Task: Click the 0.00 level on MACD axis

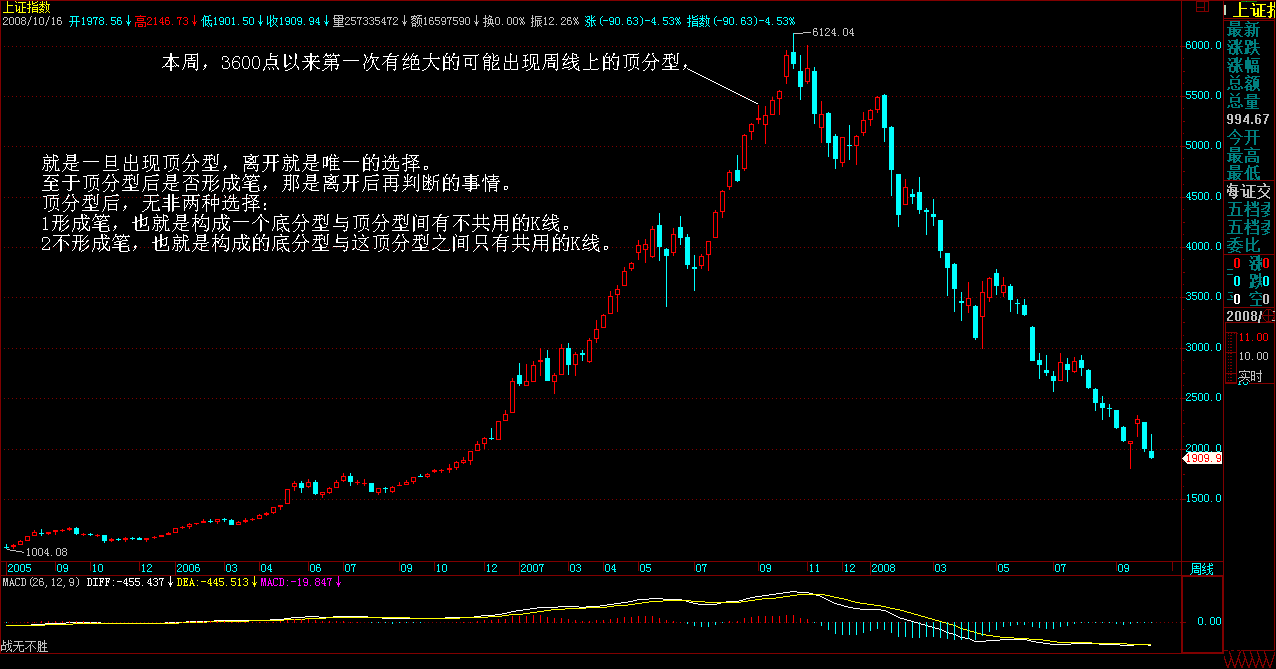Action: (x=1208, y=621)
